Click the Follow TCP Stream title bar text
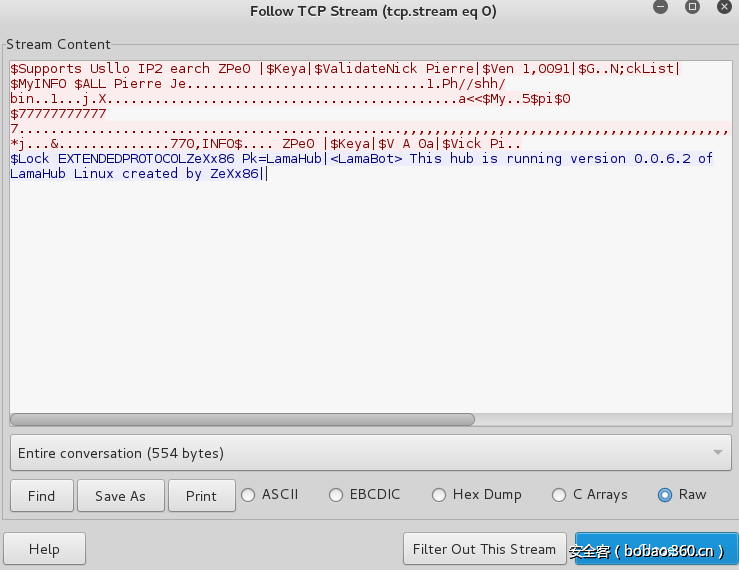Screen dimensions: 739x570 point(372,11)
